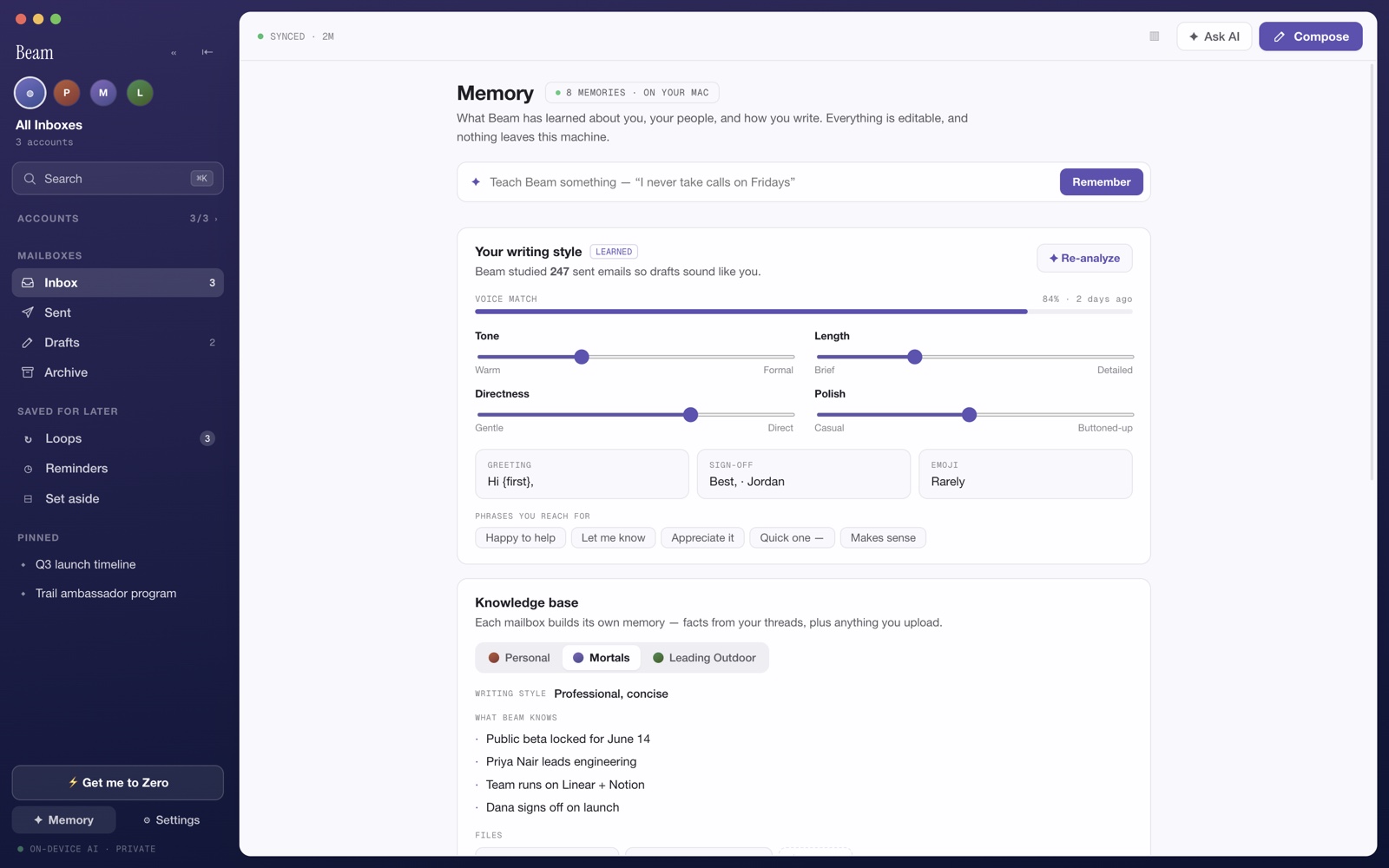Click 'Team runs on Linear + Notion'
Viewport: 1389px width, 868px height.
tap(565, 785)
